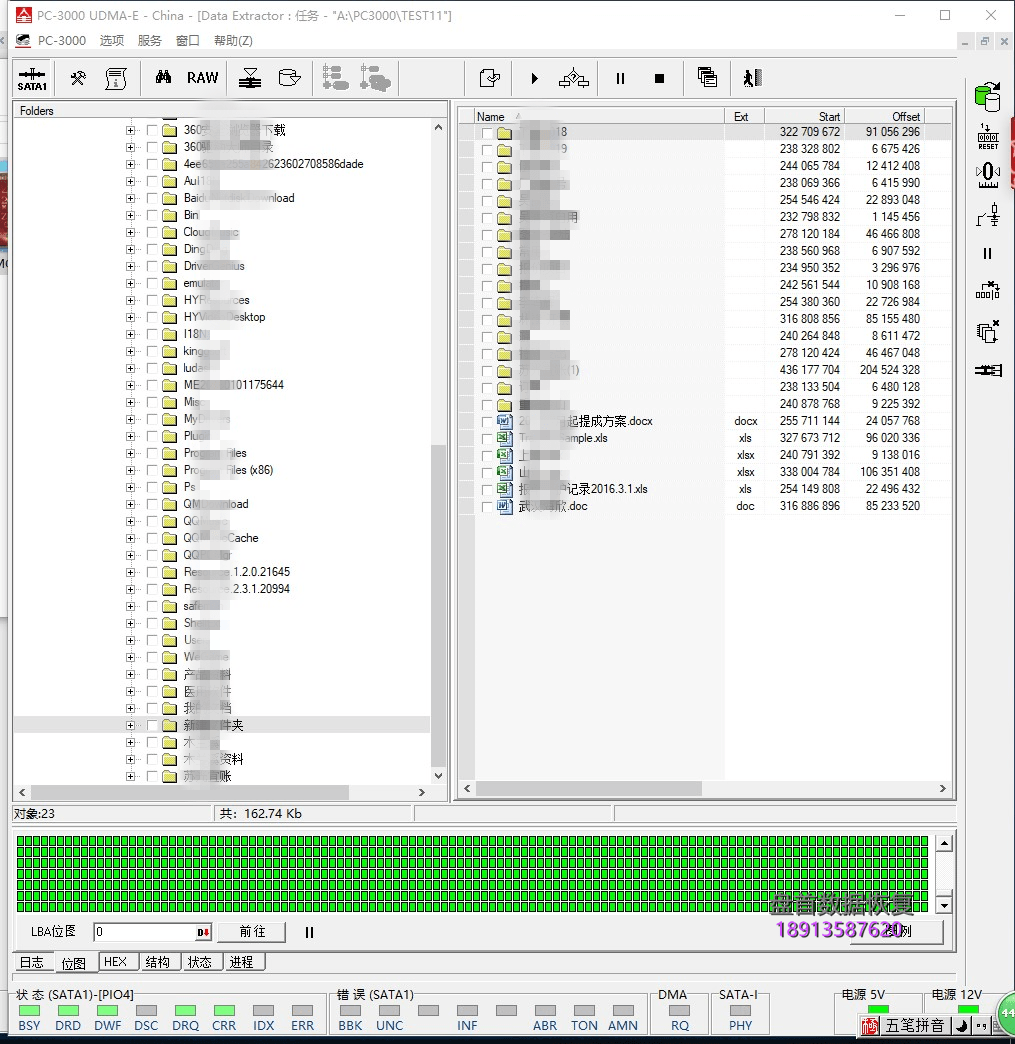The image size is (1015, 1044).
Task: Expand the first 360 folder ending 下载
Action: coord(130,130)
